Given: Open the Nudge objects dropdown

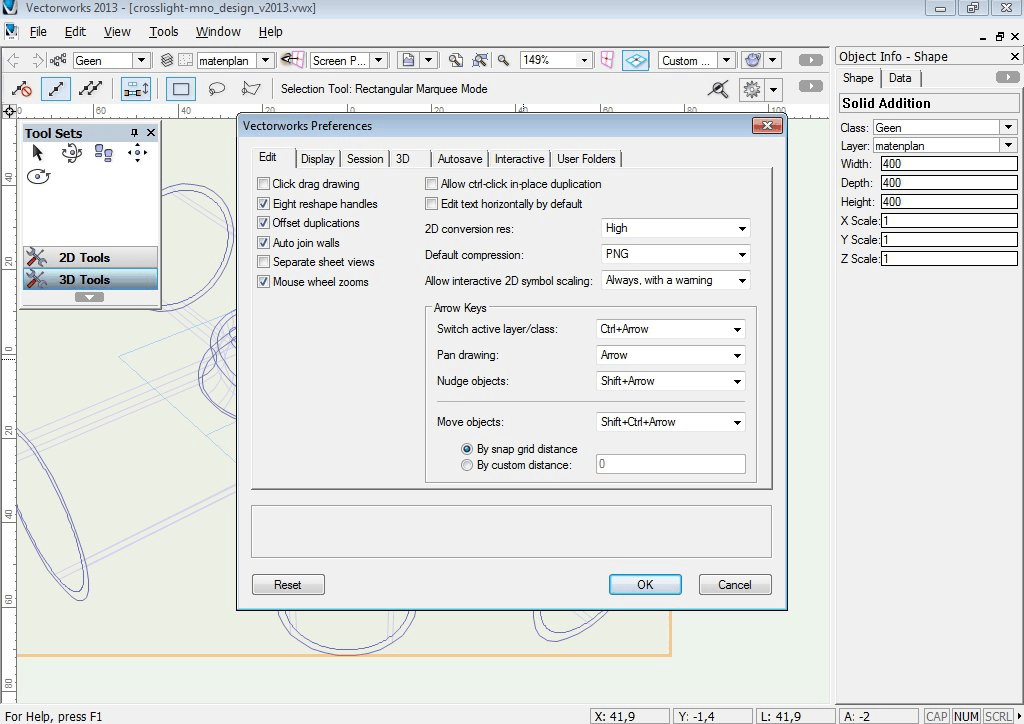Looking at the screenshot, I should tap(670, 381).
